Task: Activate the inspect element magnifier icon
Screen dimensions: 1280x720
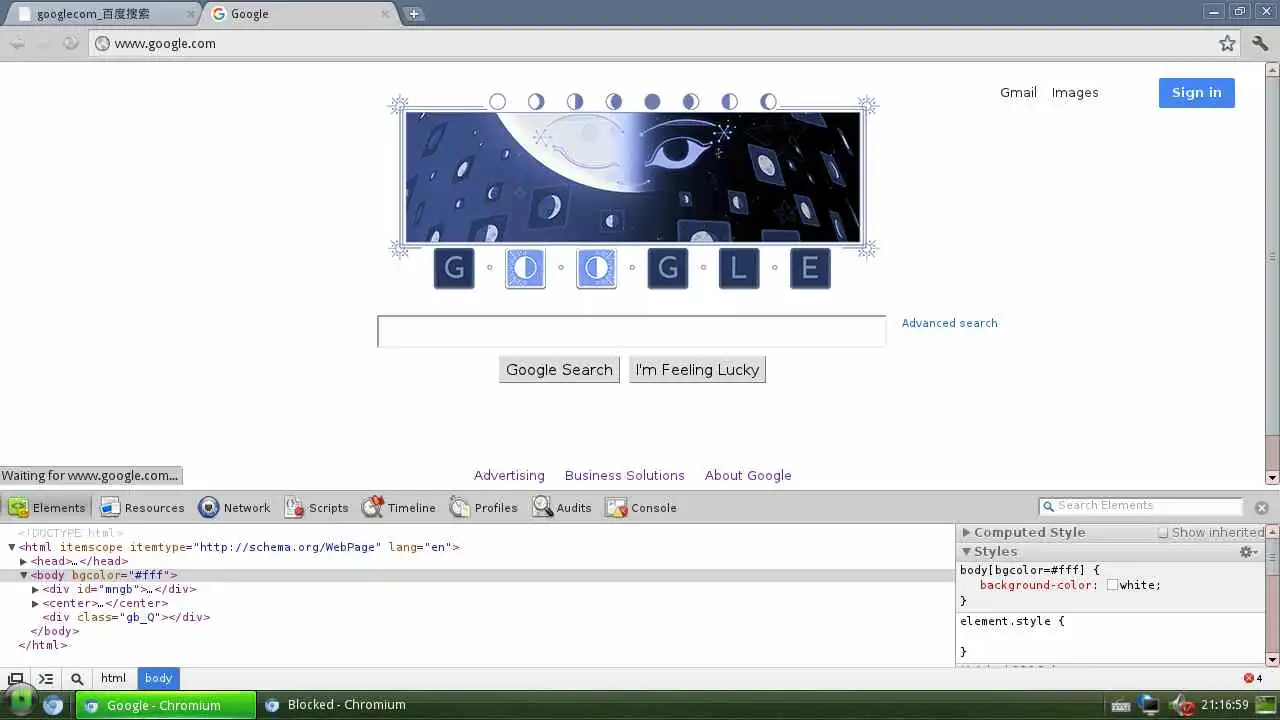Action: point(77,678)
